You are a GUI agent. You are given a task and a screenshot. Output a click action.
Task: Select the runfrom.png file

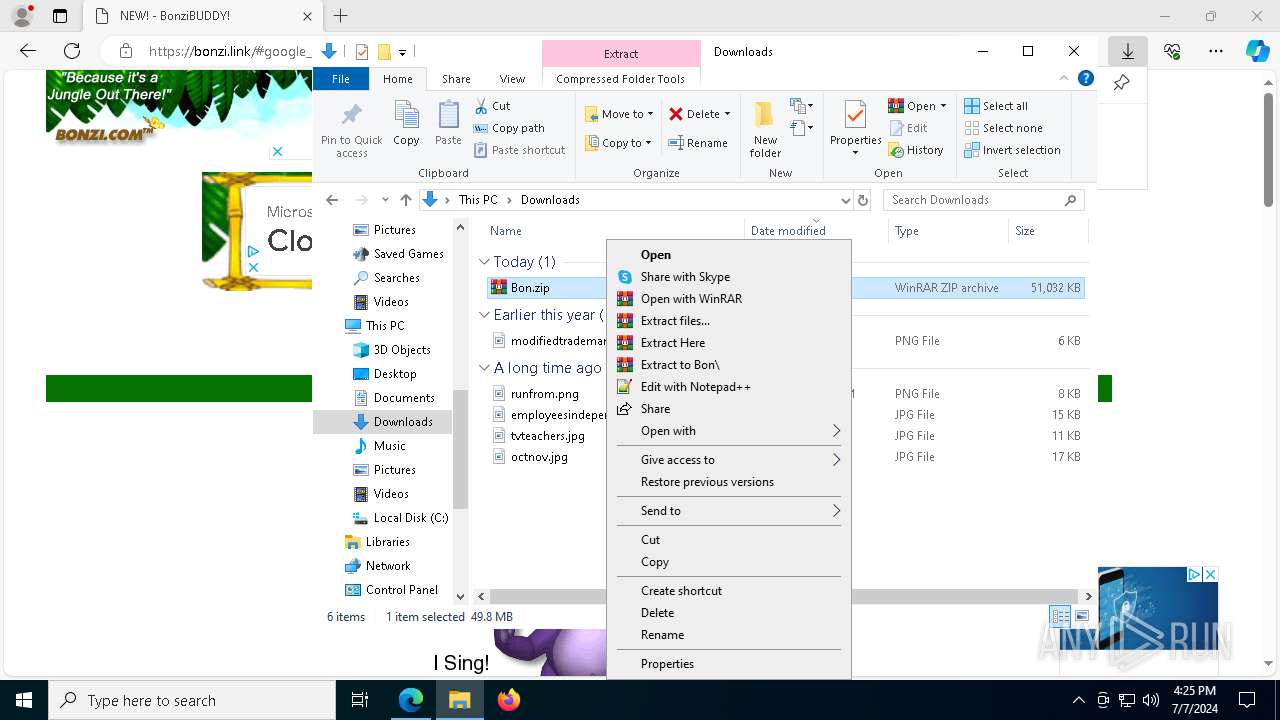[544, 394]
